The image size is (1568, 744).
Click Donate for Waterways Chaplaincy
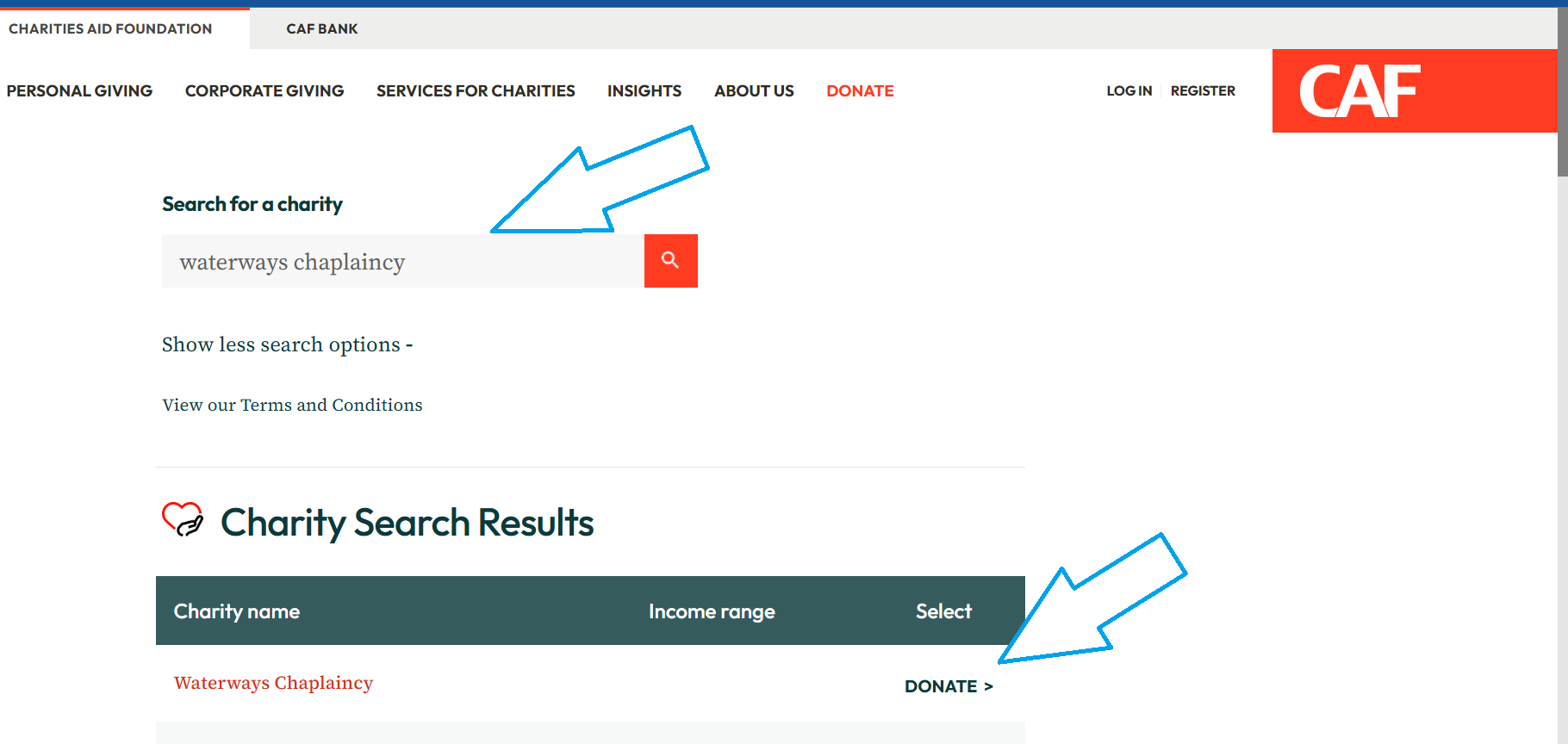[949, 686]
